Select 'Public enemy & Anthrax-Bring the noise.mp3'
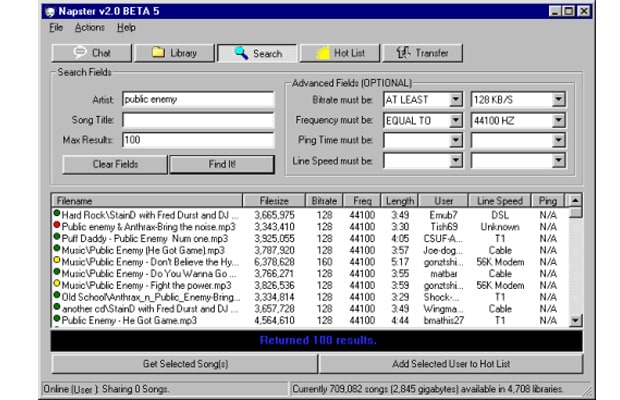This screenshot has height=400, width=620. click(x=149, y=227)
